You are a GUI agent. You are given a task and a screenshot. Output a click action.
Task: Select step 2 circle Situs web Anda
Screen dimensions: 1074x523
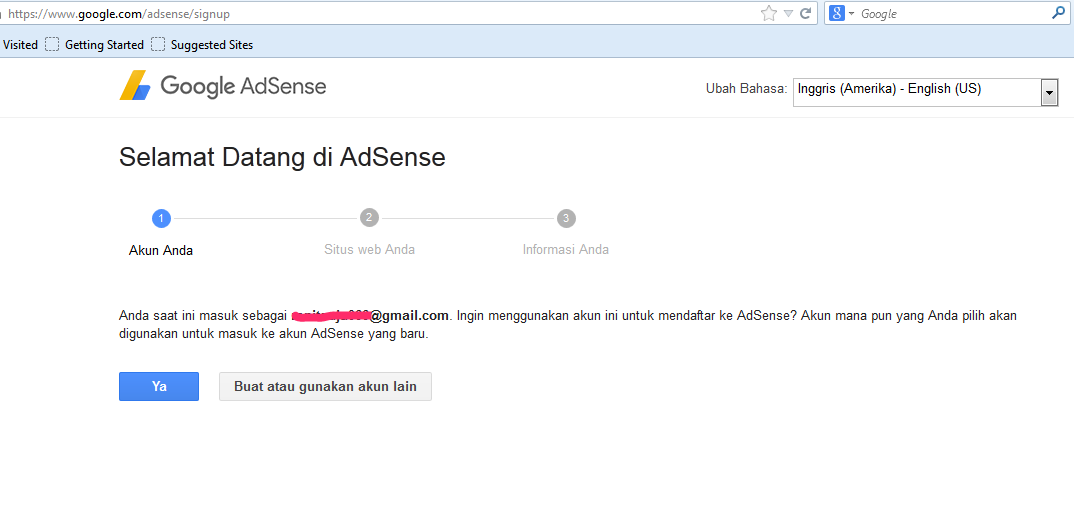[x=369, y=218]
